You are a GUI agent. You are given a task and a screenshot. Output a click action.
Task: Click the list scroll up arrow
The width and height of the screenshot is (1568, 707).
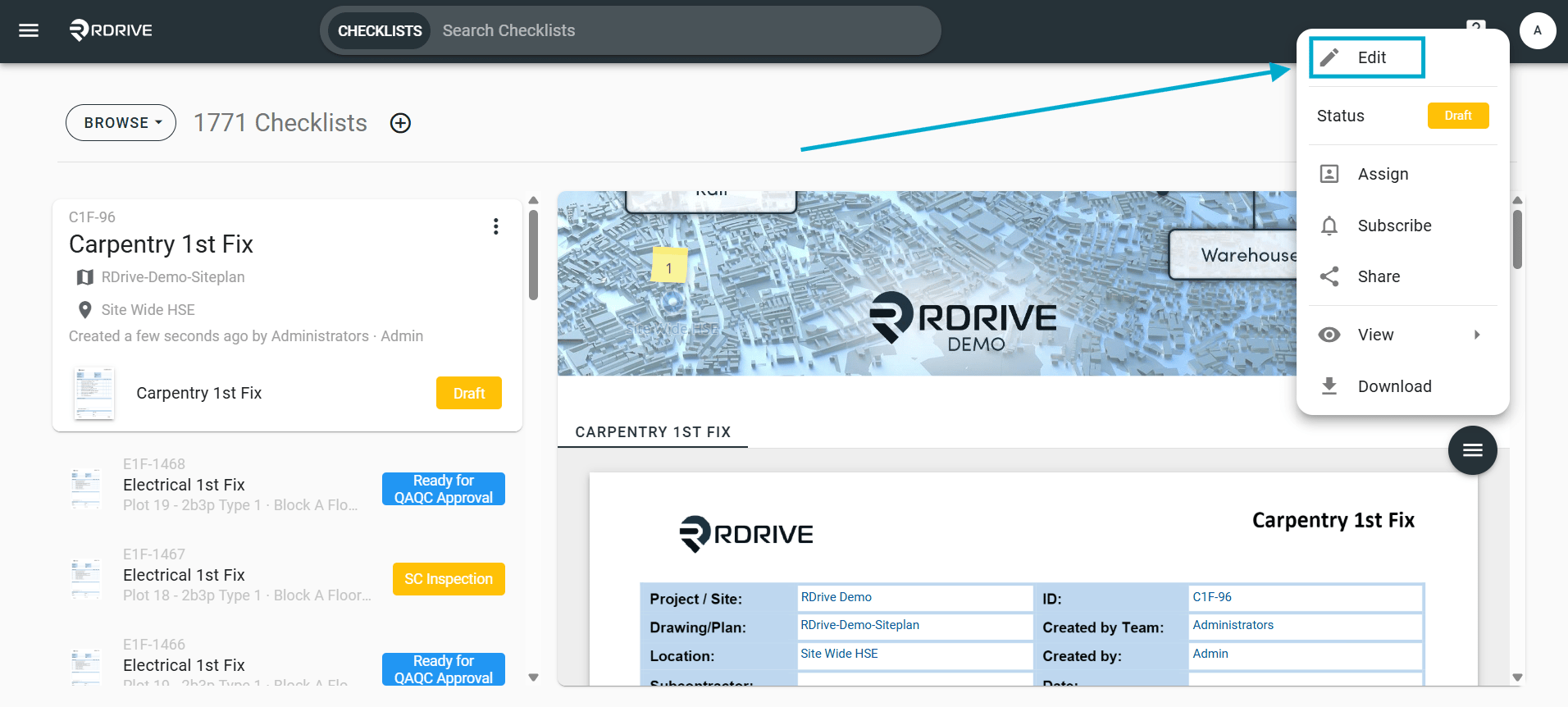533,200
